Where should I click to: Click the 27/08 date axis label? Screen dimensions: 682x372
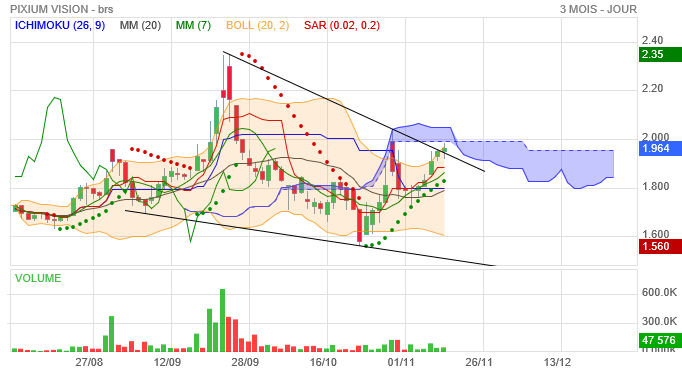(x=89, y=362)
